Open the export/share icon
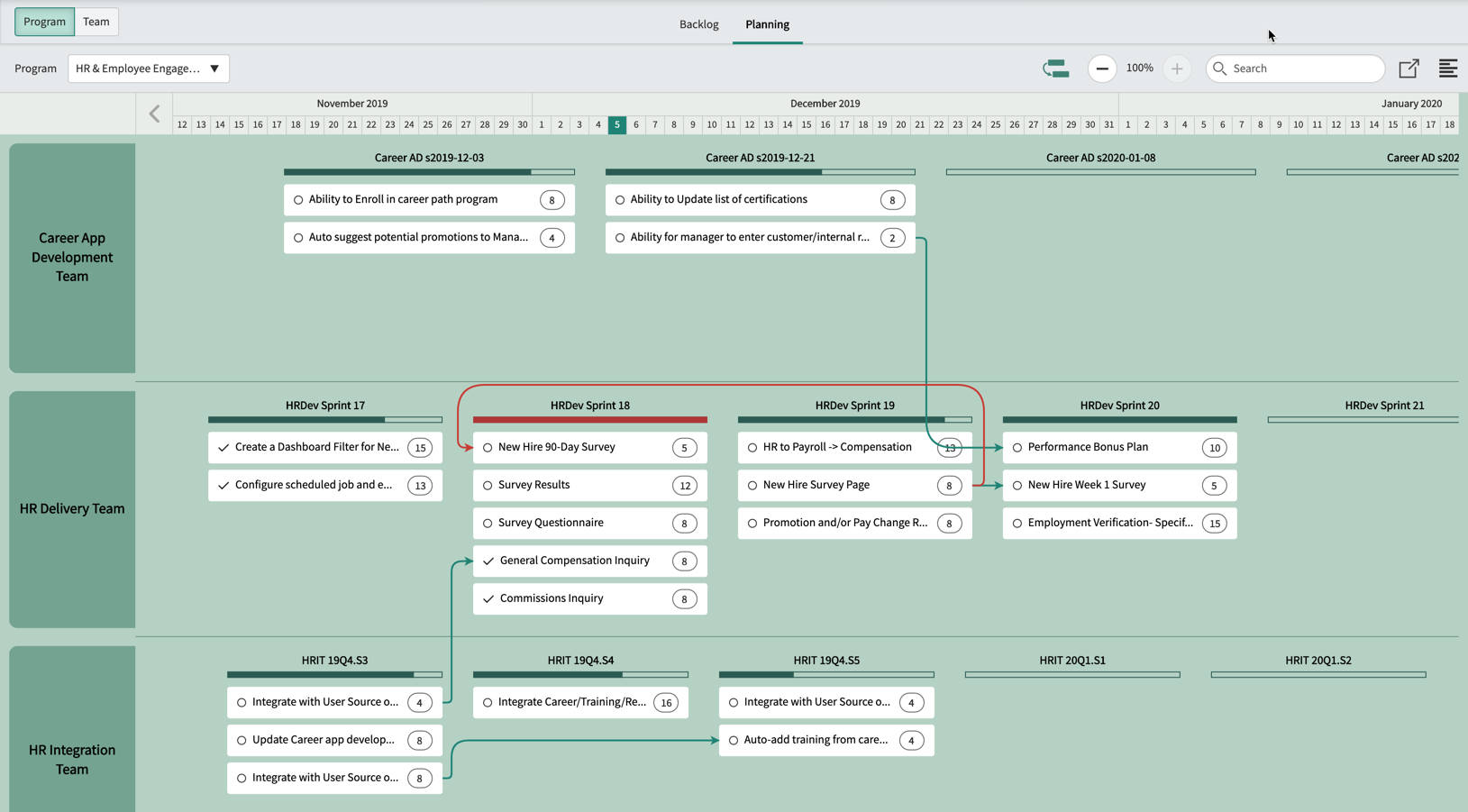The height and width of the screenshot is (812, 1468). [x=1409, y=68]
